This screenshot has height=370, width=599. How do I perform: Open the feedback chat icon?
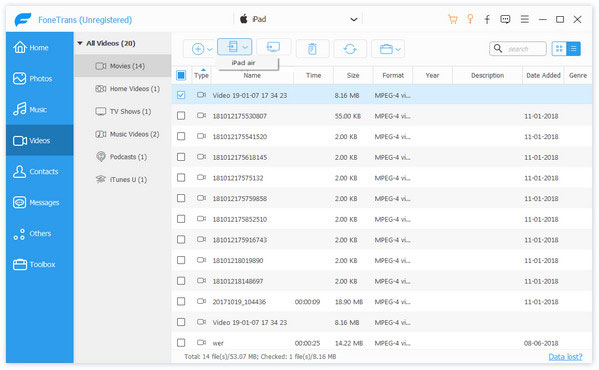[505, 19]
